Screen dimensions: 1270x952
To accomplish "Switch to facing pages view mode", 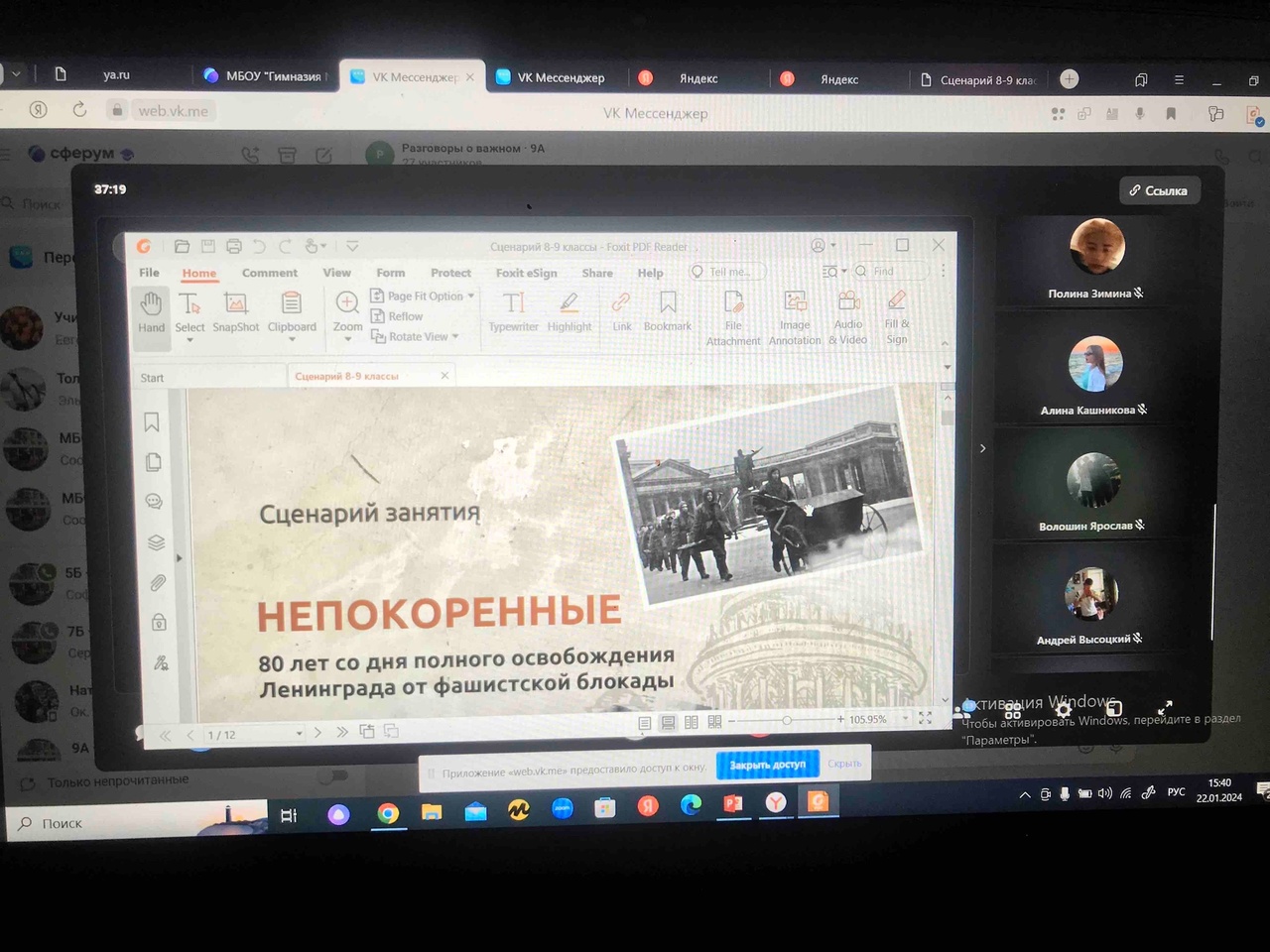I will tap(692, 722).
